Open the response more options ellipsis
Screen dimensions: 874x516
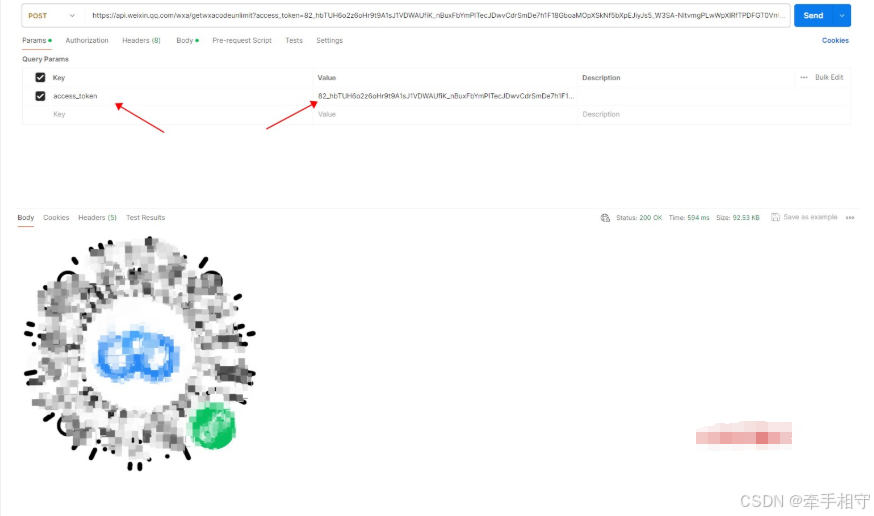850,218
